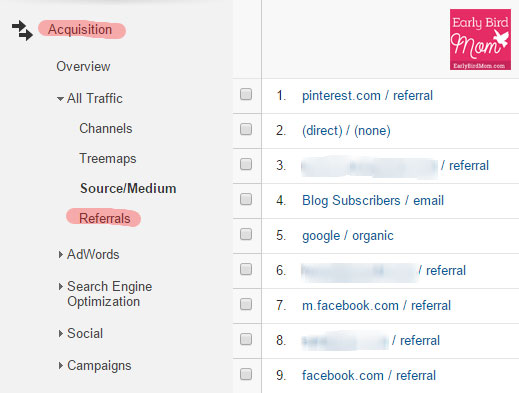
Task: Go to the Treemaps report
Action: (108, 159)
